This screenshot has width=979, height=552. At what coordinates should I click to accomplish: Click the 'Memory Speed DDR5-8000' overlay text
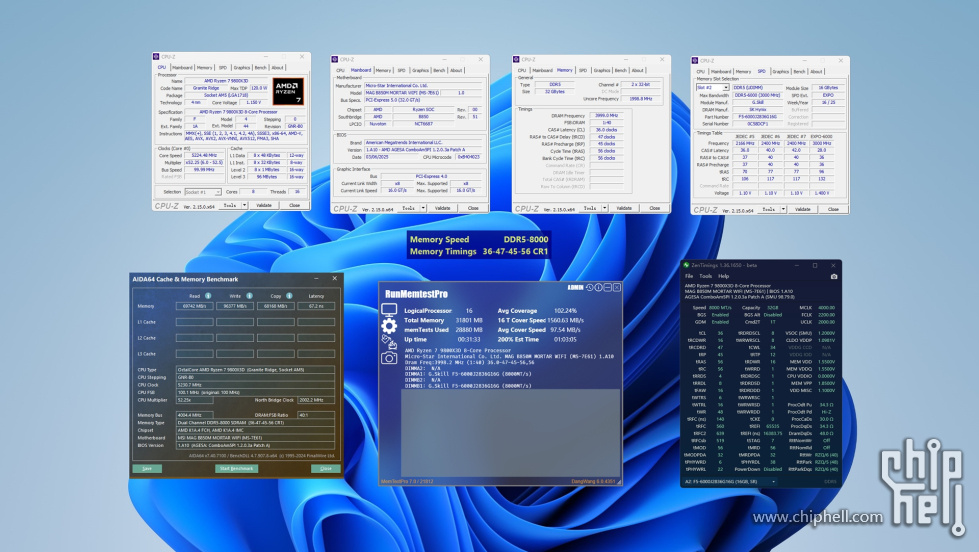[x=479, y=239]
